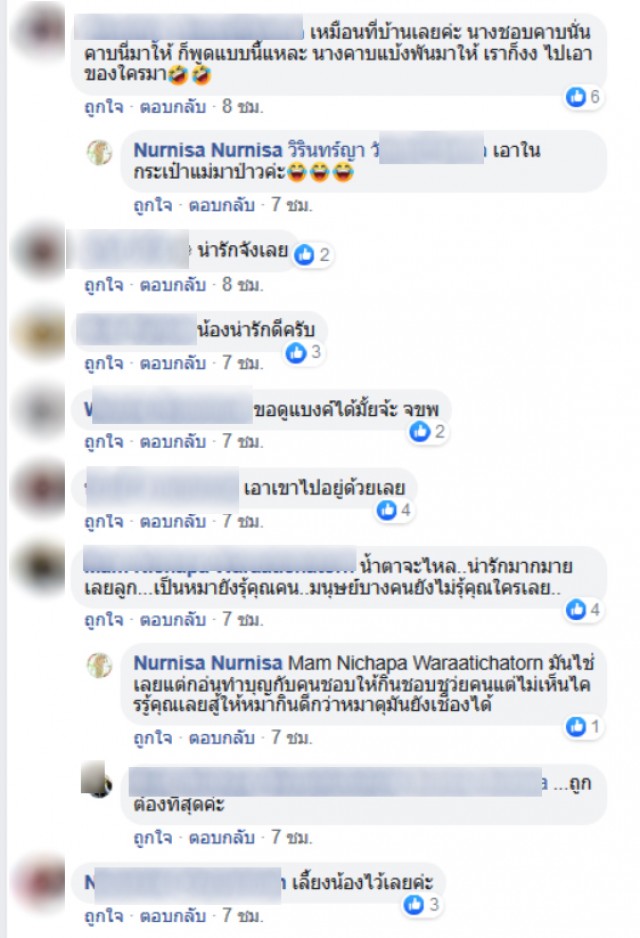Click the single like icon on Nurnisa's long reply
This screenshot has height=938, width=640.
pos(576,726)
